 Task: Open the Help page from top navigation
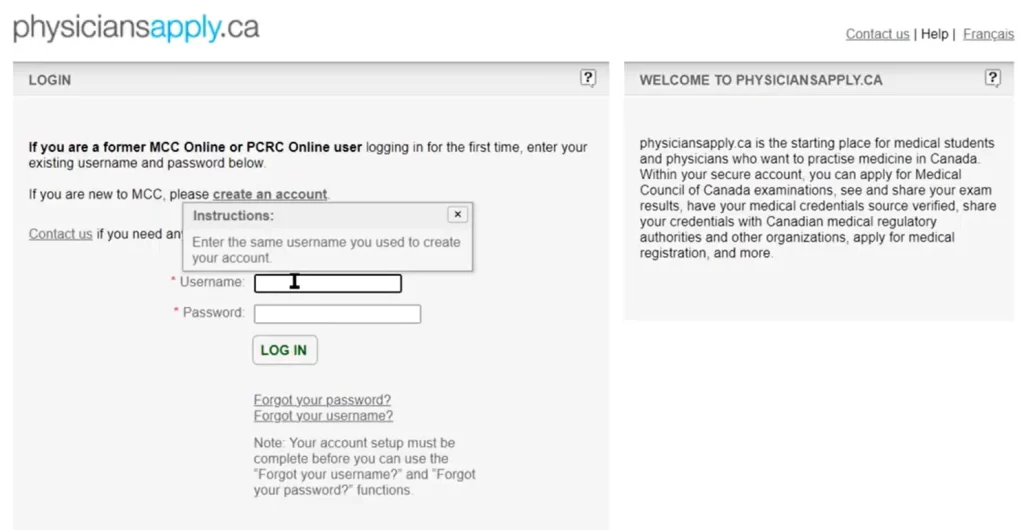coord(934,34)
